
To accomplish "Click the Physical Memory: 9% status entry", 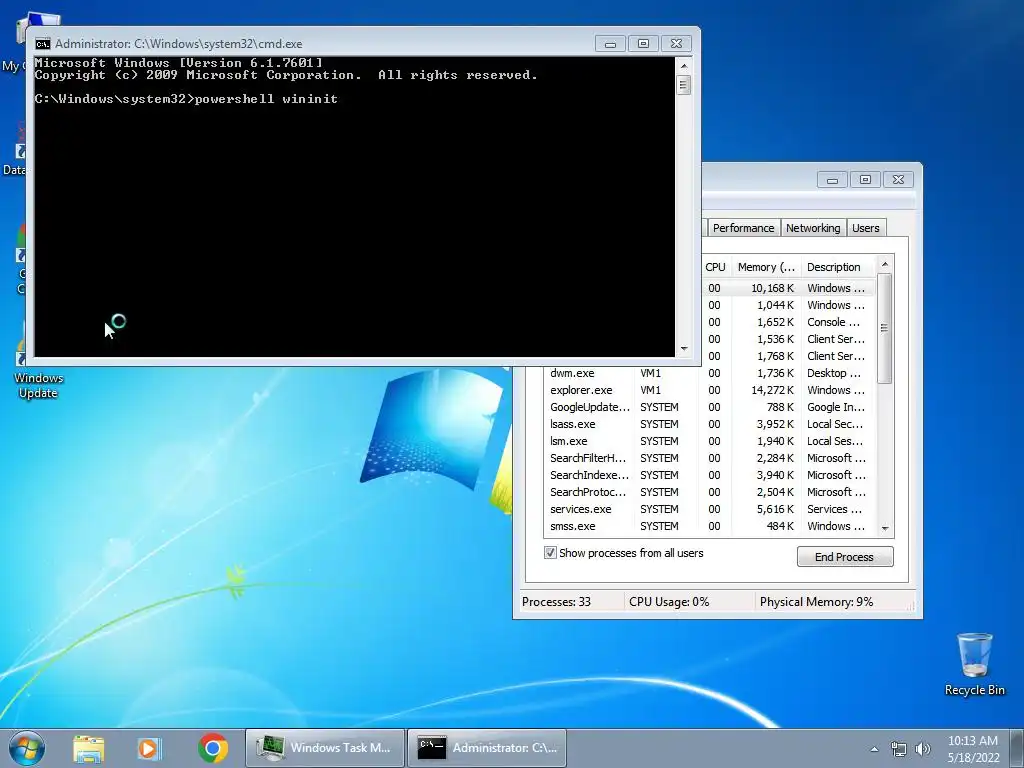I will pos(816,601).
